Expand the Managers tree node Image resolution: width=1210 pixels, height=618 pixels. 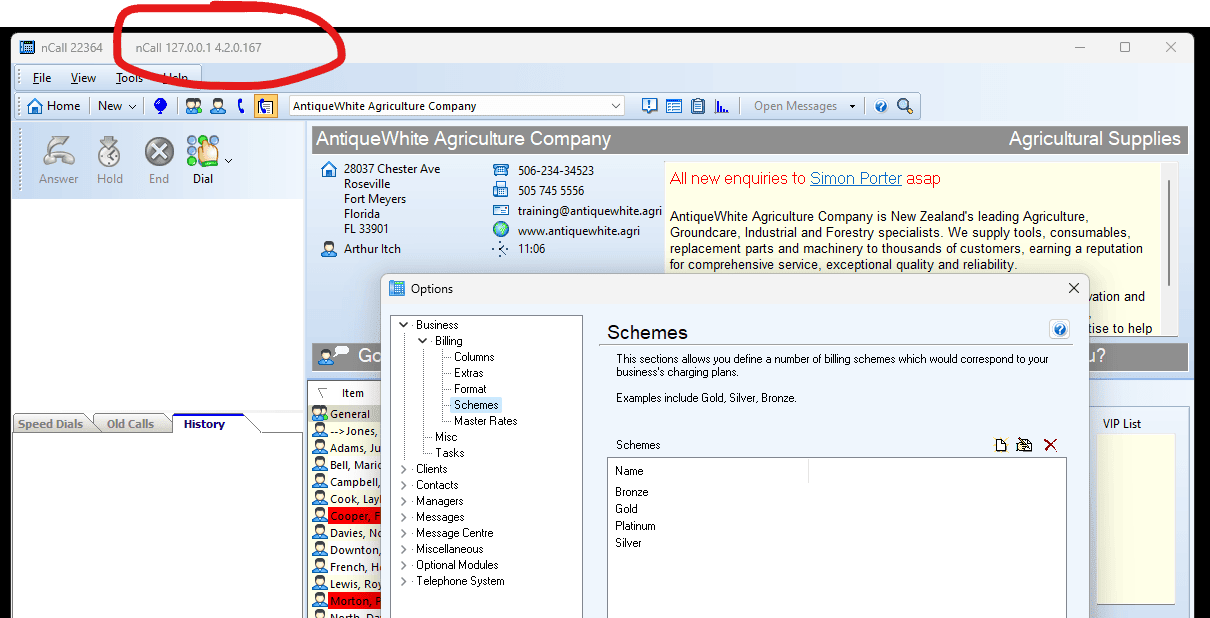(404, 501)
